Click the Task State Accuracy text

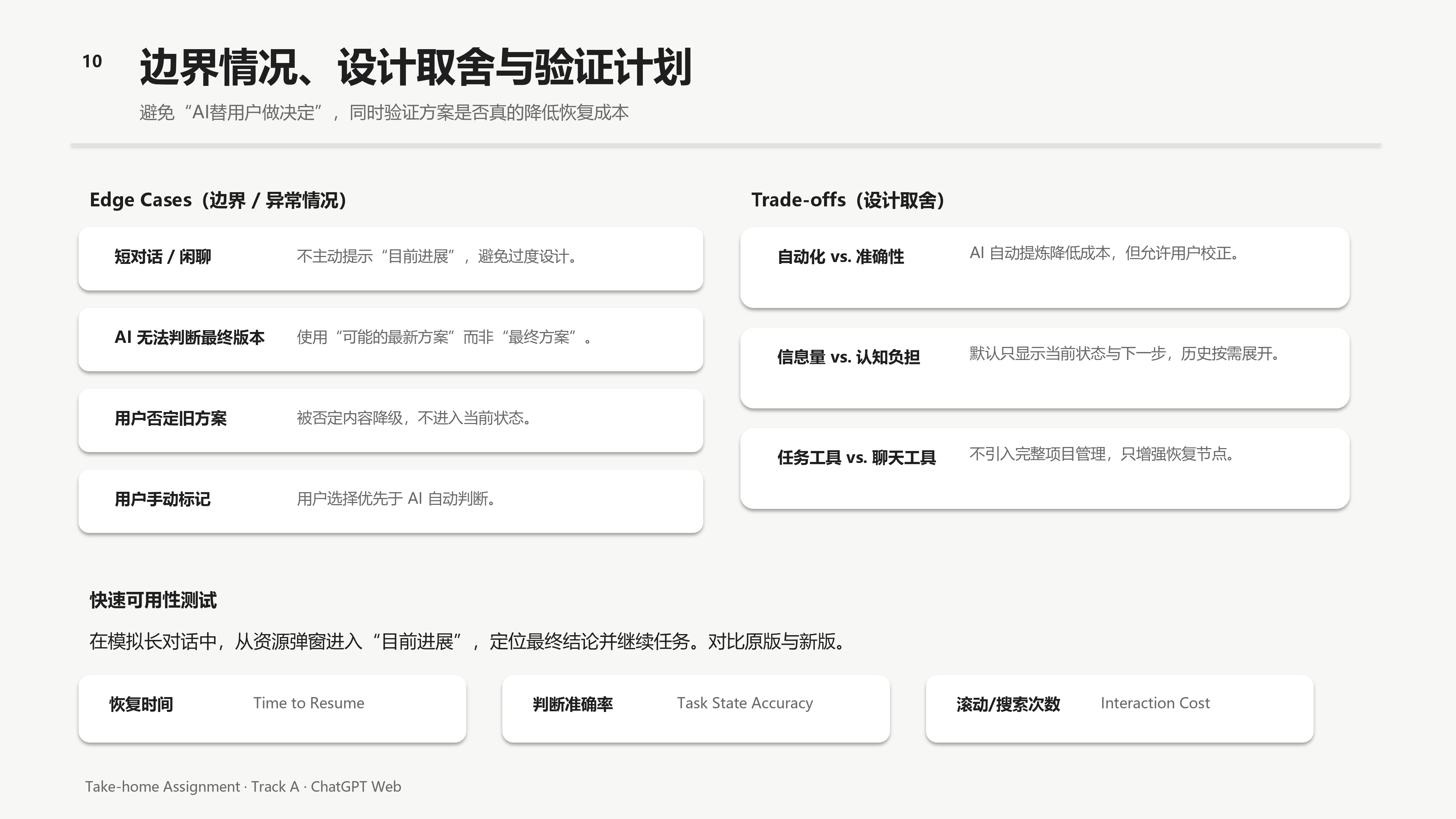coord(745,704)
